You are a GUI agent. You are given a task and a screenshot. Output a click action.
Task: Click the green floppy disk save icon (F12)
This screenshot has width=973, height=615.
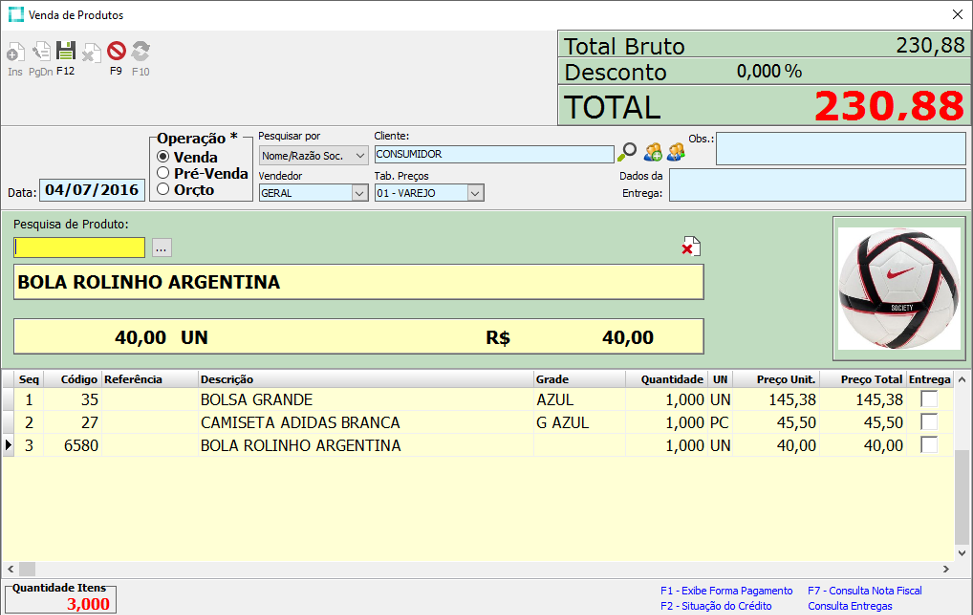tap(66, 52)
